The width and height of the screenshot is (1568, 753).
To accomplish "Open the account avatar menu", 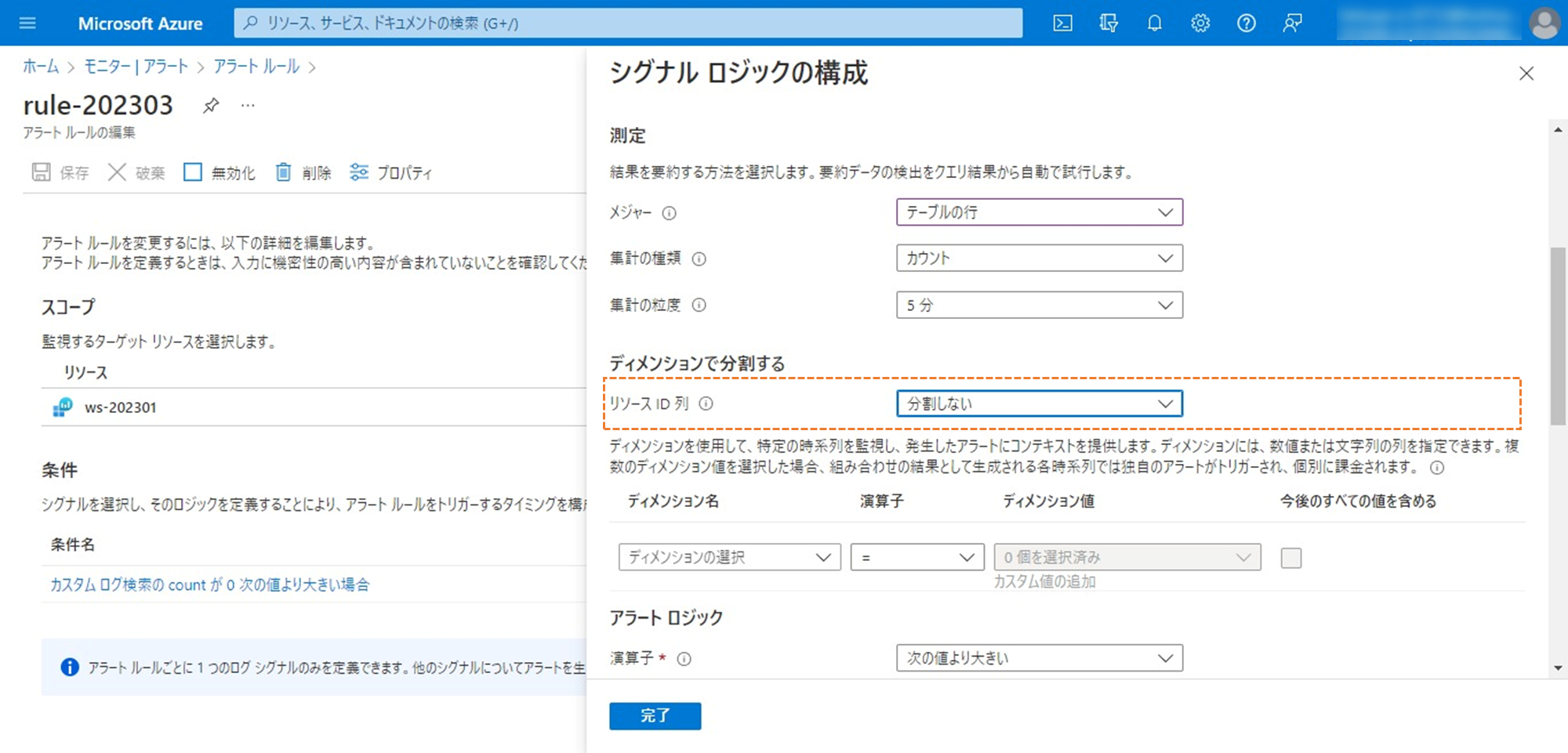I will tap(1544, 24).
